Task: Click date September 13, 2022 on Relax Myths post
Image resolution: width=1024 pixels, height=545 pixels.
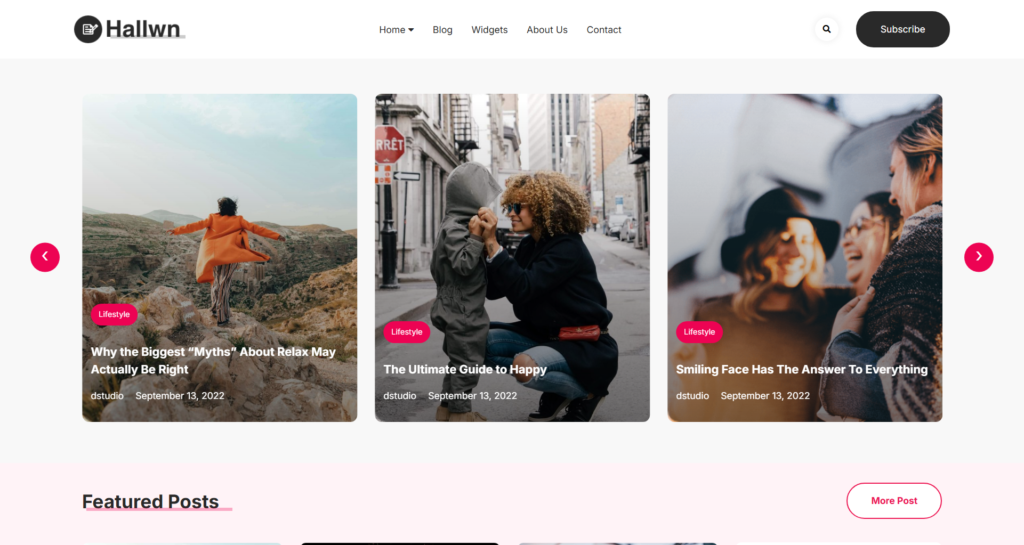Action: pos(180,396)
